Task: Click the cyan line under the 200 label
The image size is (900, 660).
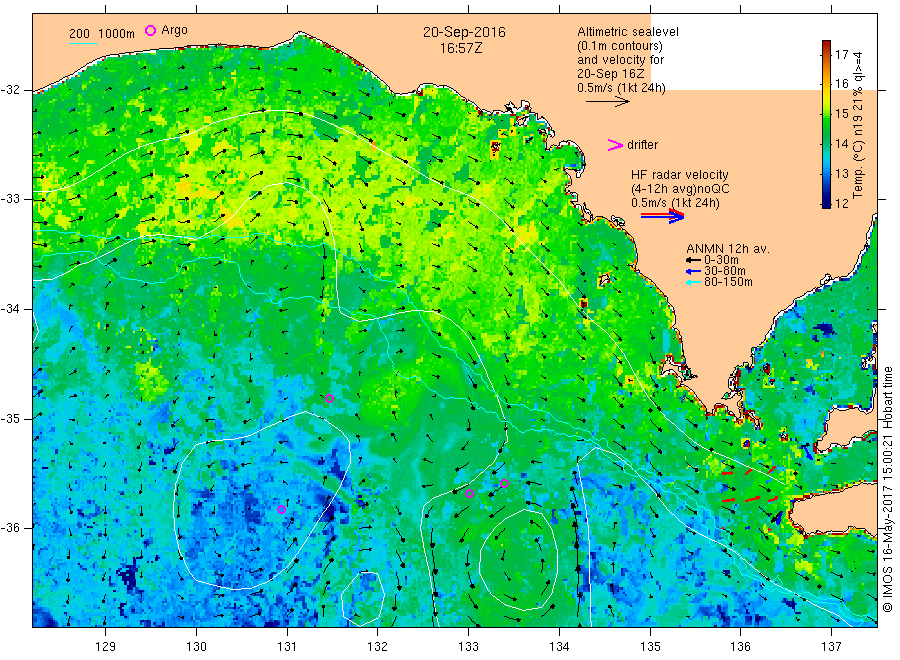Action: click(x=83, y=43)
